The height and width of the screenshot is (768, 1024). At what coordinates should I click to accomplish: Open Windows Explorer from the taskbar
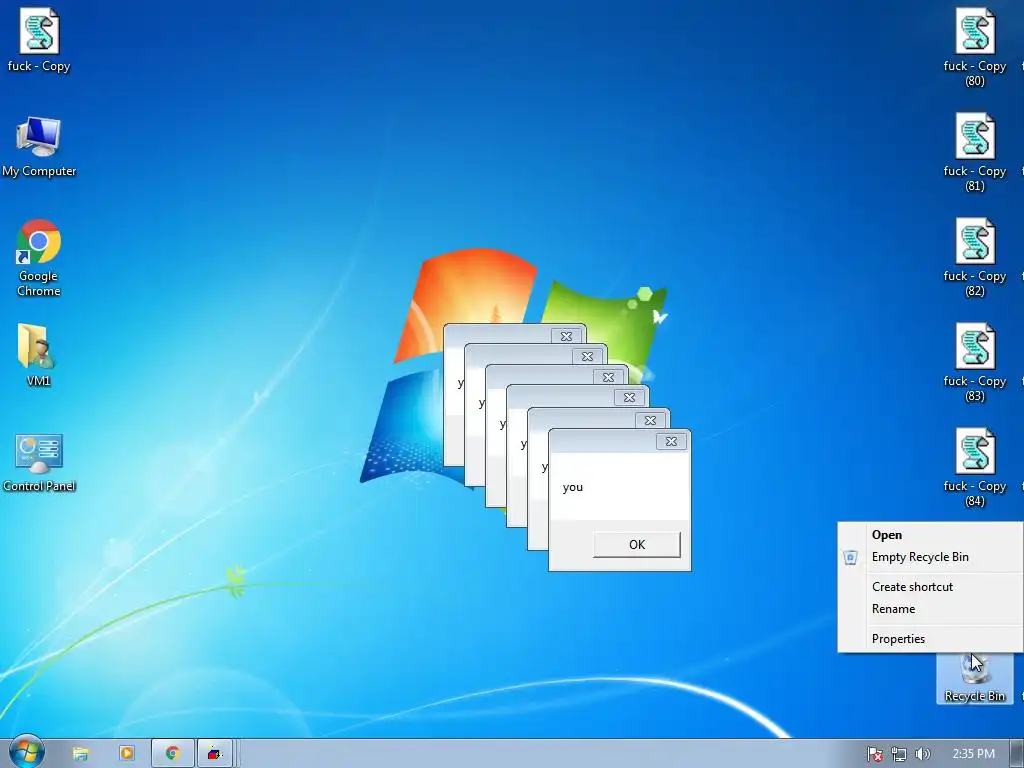point(80,754)
